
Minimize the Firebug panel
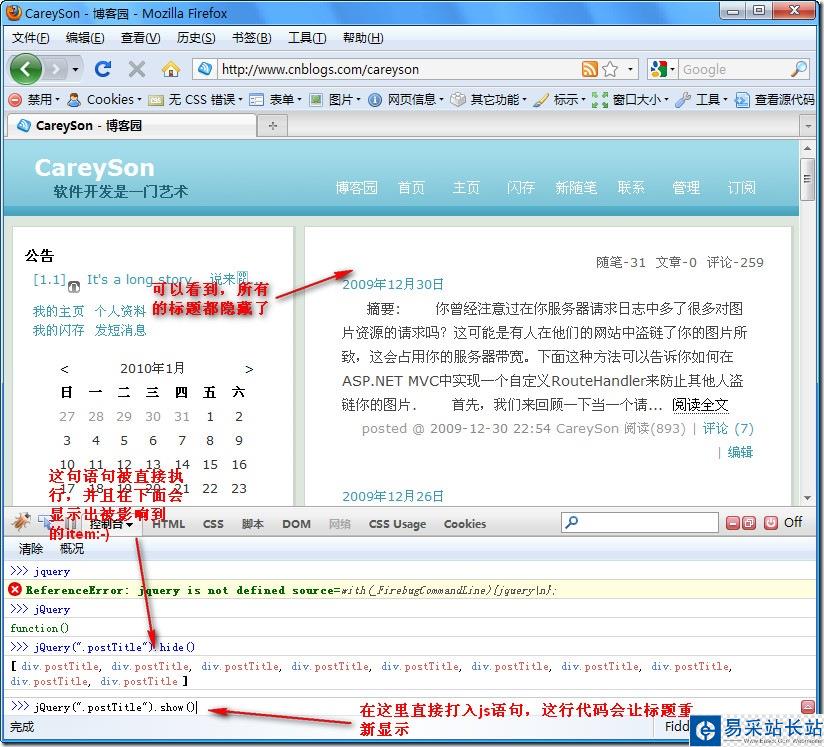coord(733,523)
